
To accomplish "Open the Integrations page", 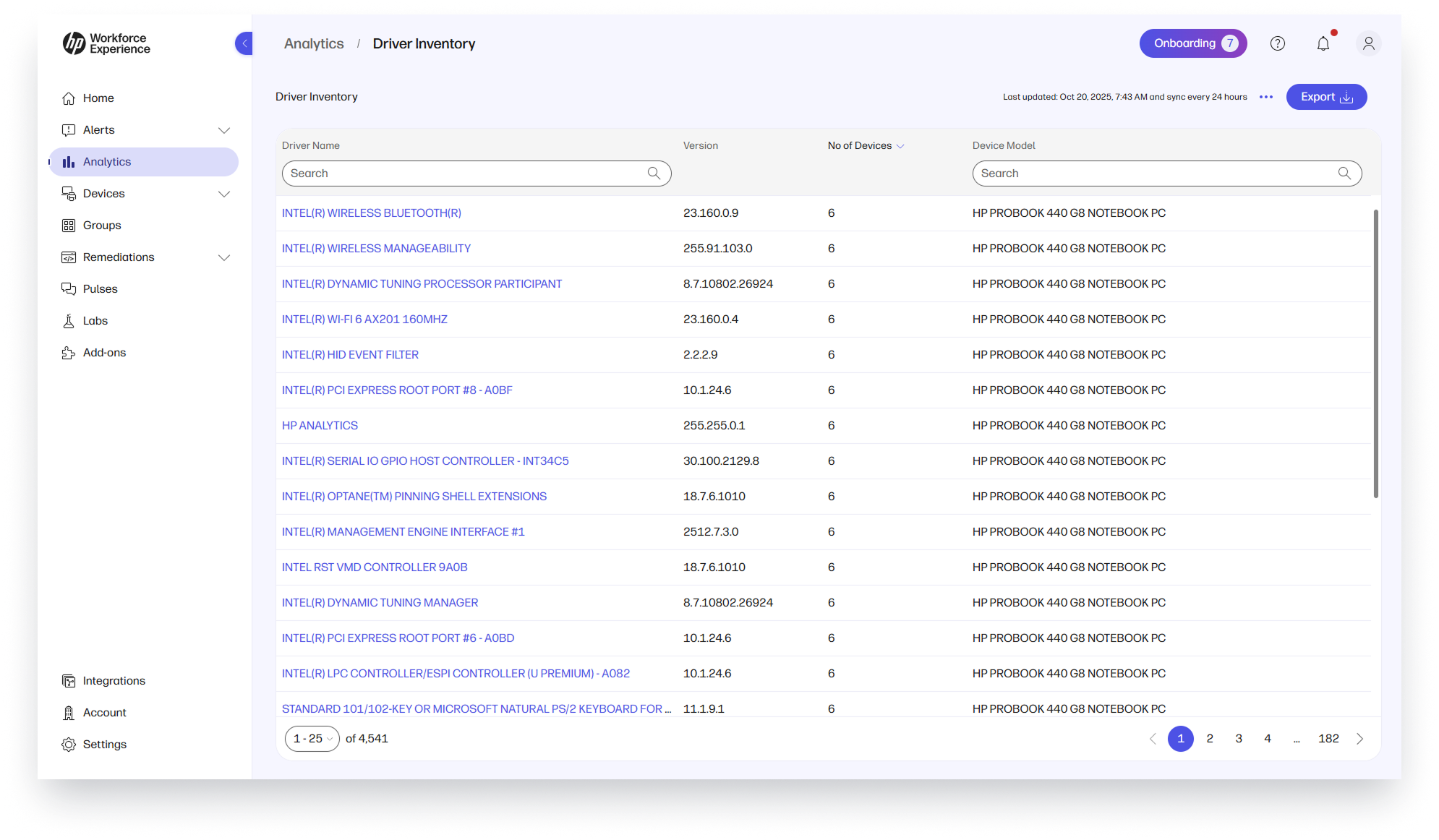I will point(114,680).
